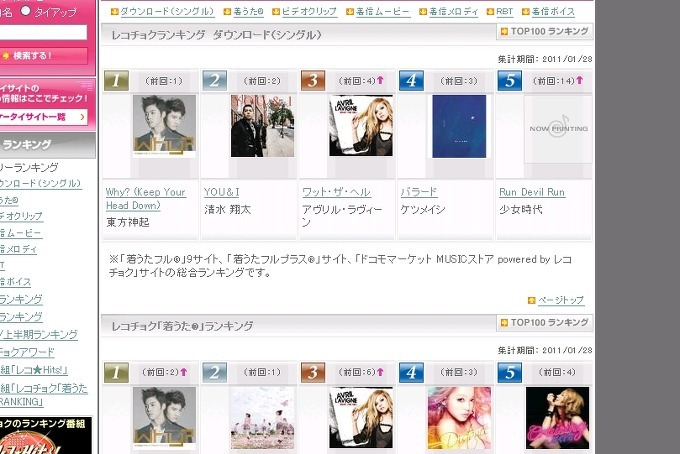This screenshot has height=454, width=680.
Task: Click the rank 2 badge in download ranking
Action: click(x=215, y=81)
